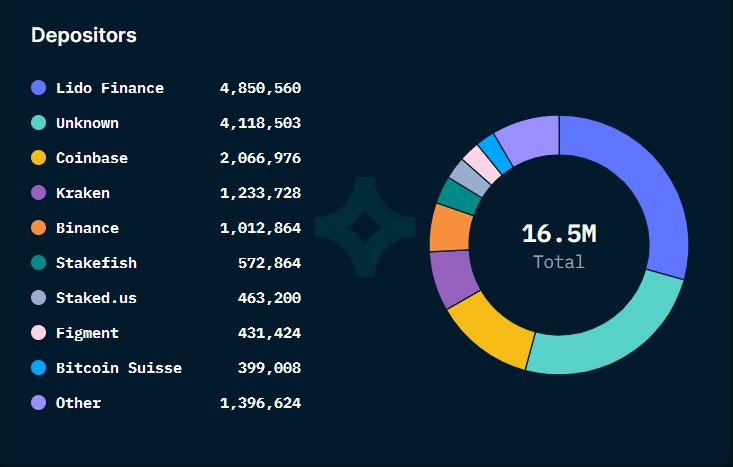Click the value 399,008
The width and height of the screenshot is (733, 467).
pyautogui.click(x=270, y=368)
